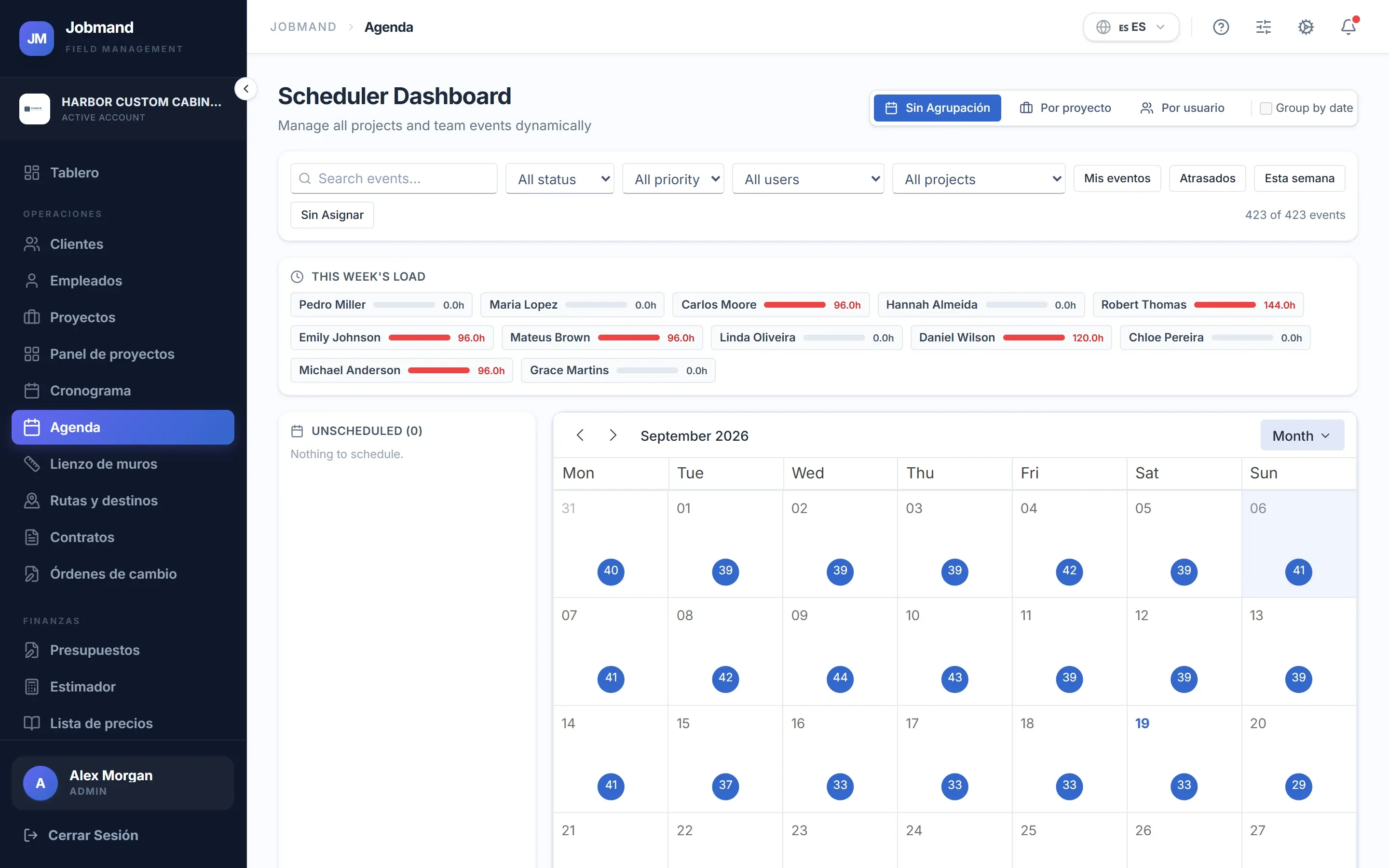Viewport: 1389px width, 868px height.
Task: Navigate to Proyectos
Action: pos(123,317)
